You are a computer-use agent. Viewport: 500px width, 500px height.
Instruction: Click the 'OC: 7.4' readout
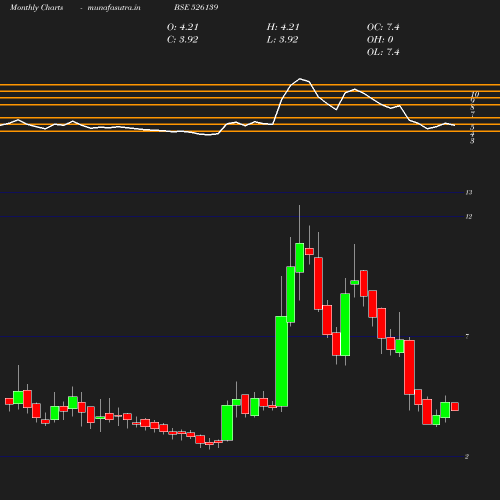[383, 27]
